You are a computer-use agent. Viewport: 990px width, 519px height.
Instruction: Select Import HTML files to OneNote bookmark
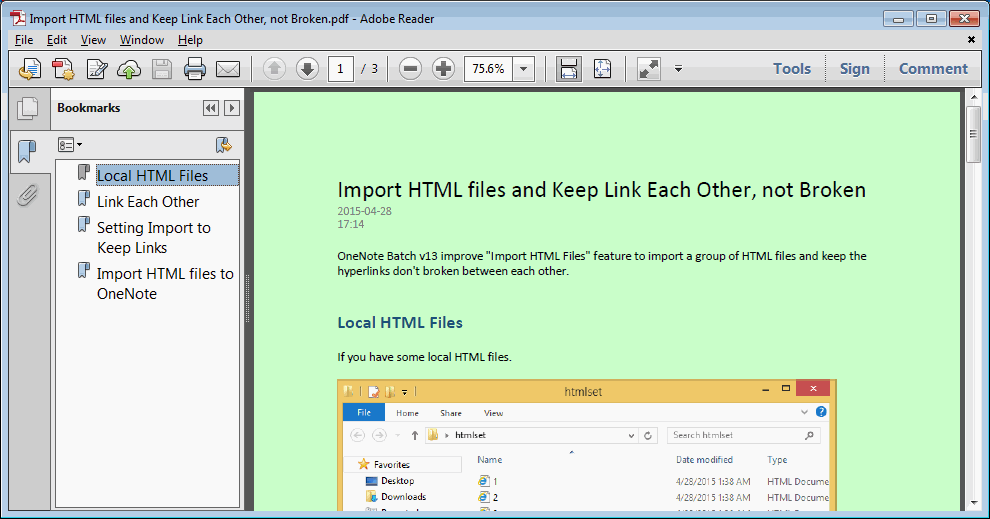pyautogui.click(x=165, y=283)
